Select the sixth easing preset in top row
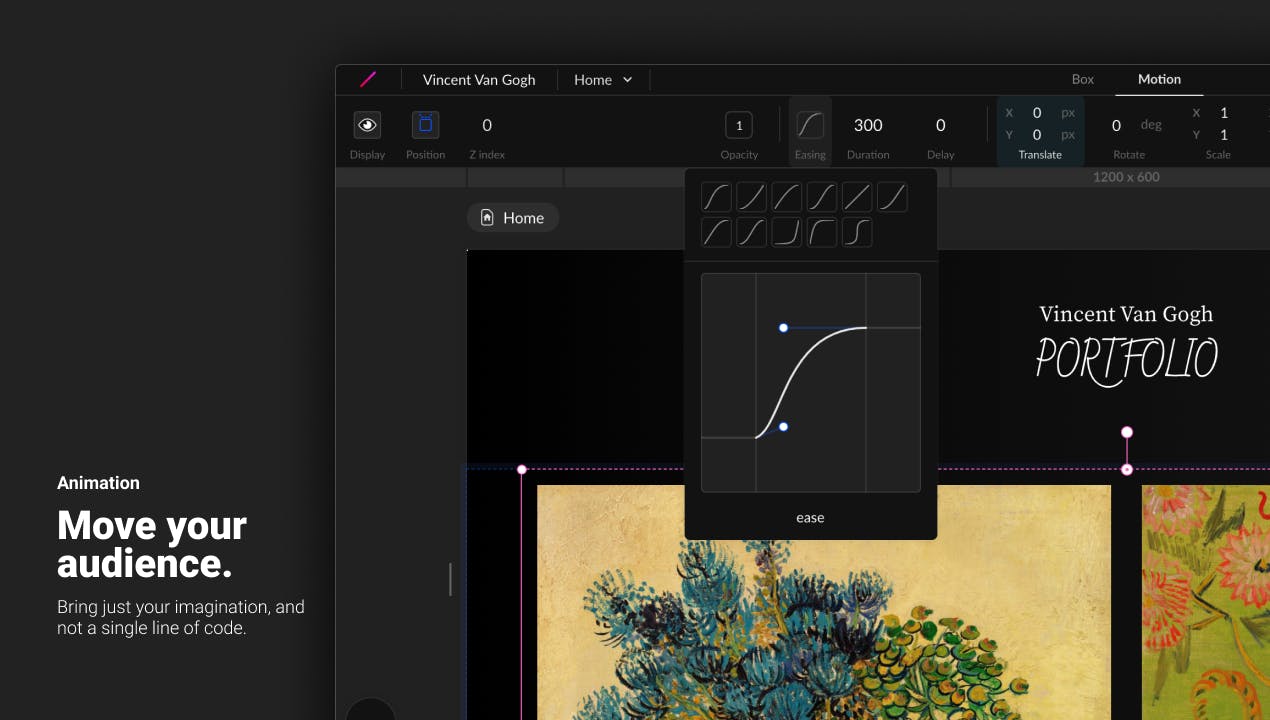The width and height of the screenshot is (1270, 720). [892, 197]
